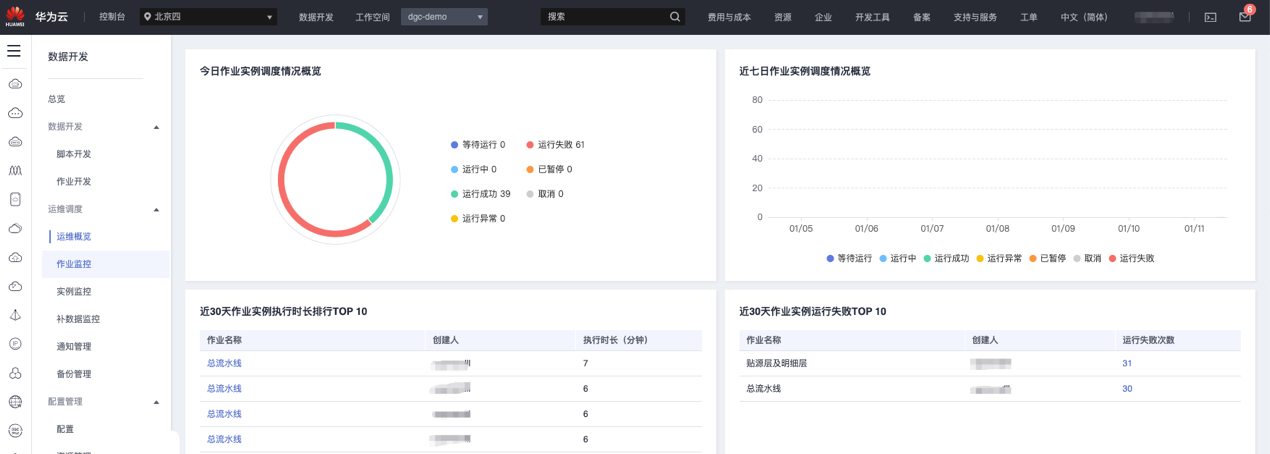Click the Huawei Cloud logo
The height and width of the screenshot is (454, 1270).
tap(15, 16)
